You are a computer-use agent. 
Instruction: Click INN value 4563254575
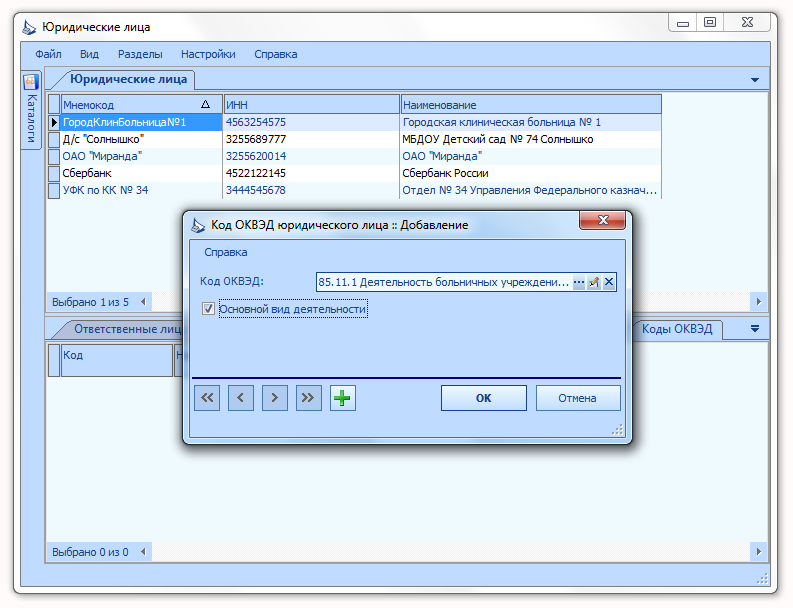tap(256, 122)
